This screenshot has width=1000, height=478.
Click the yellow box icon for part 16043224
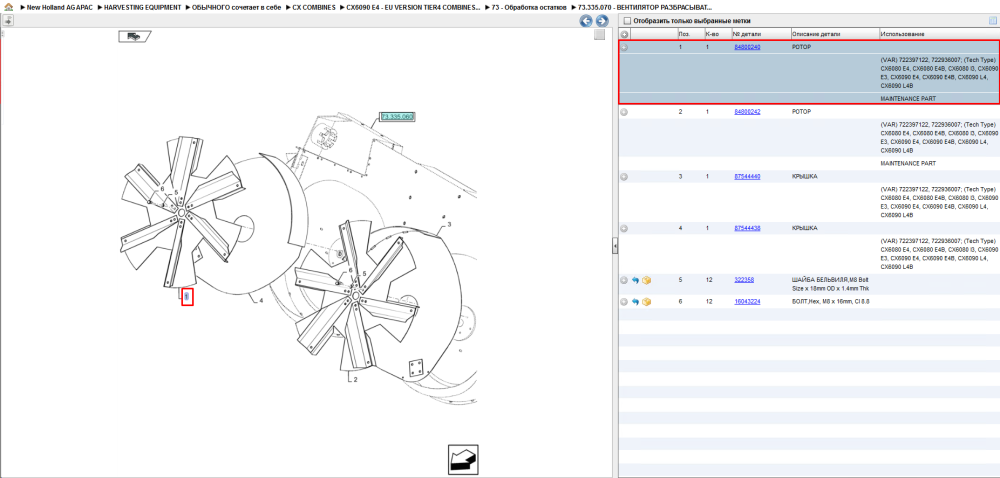[647, 301]
